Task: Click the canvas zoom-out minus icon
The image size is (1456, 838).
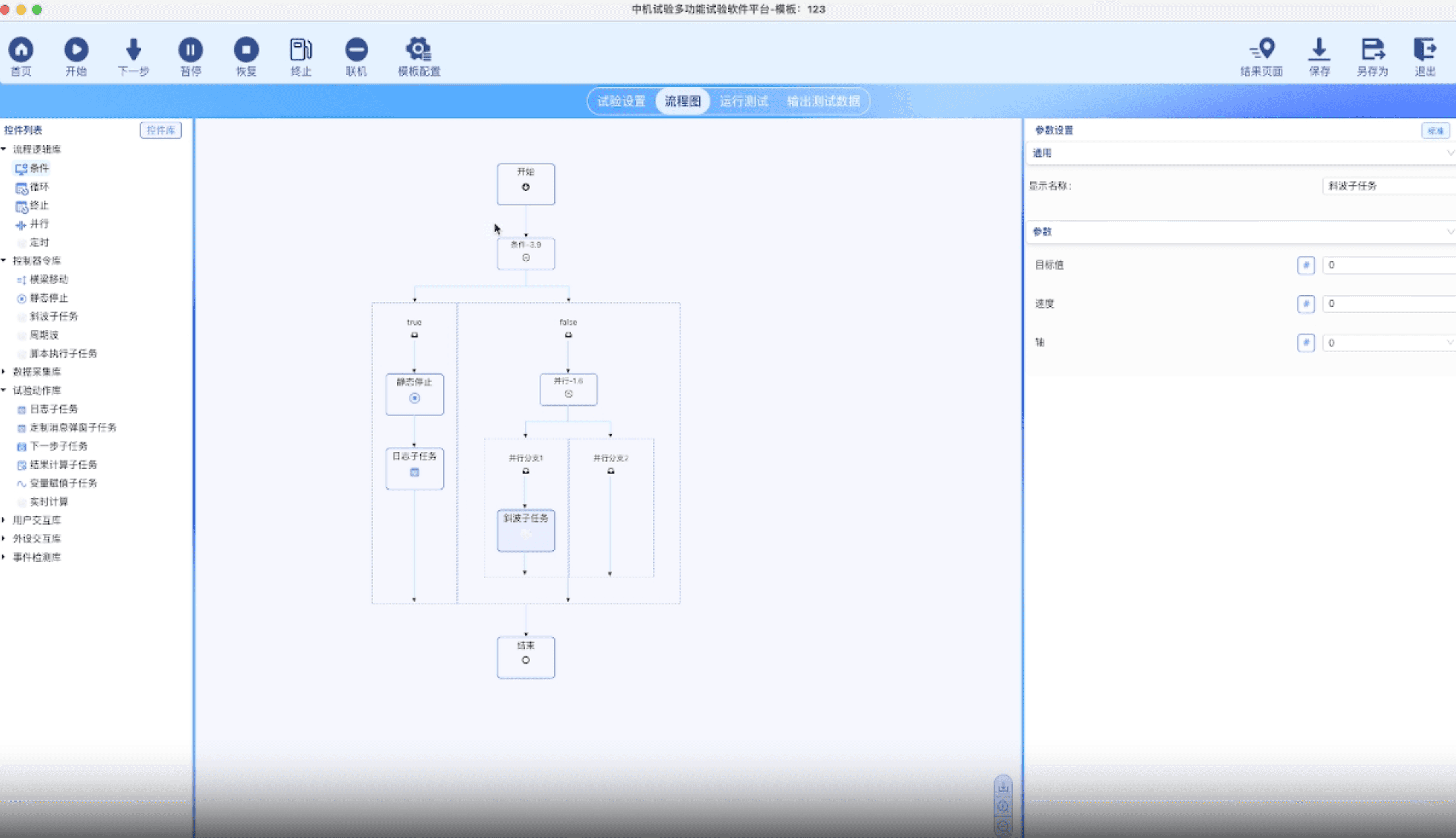Action: click(1003, 826)
